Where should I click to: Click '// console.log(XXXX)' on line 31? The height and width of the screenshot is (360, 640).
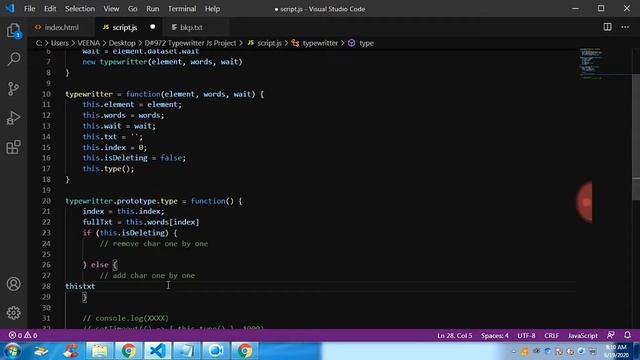click(126, 318)
